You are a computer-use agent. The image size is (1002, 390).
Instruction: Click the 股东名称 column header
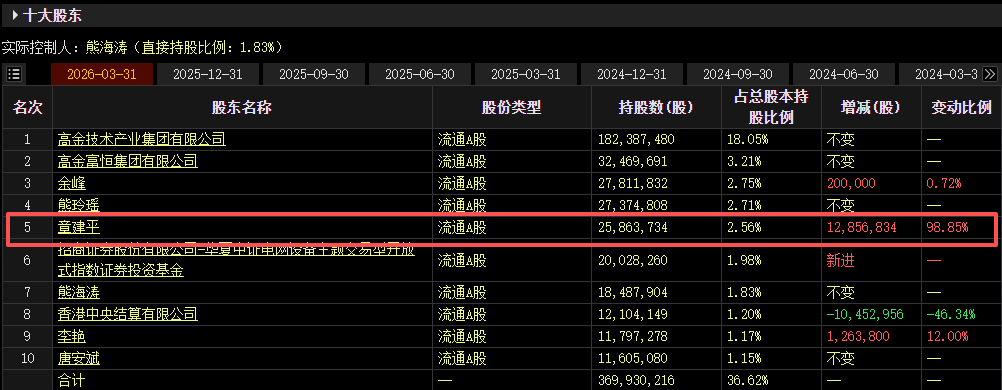pyautogui.click(x=242, y=107)
